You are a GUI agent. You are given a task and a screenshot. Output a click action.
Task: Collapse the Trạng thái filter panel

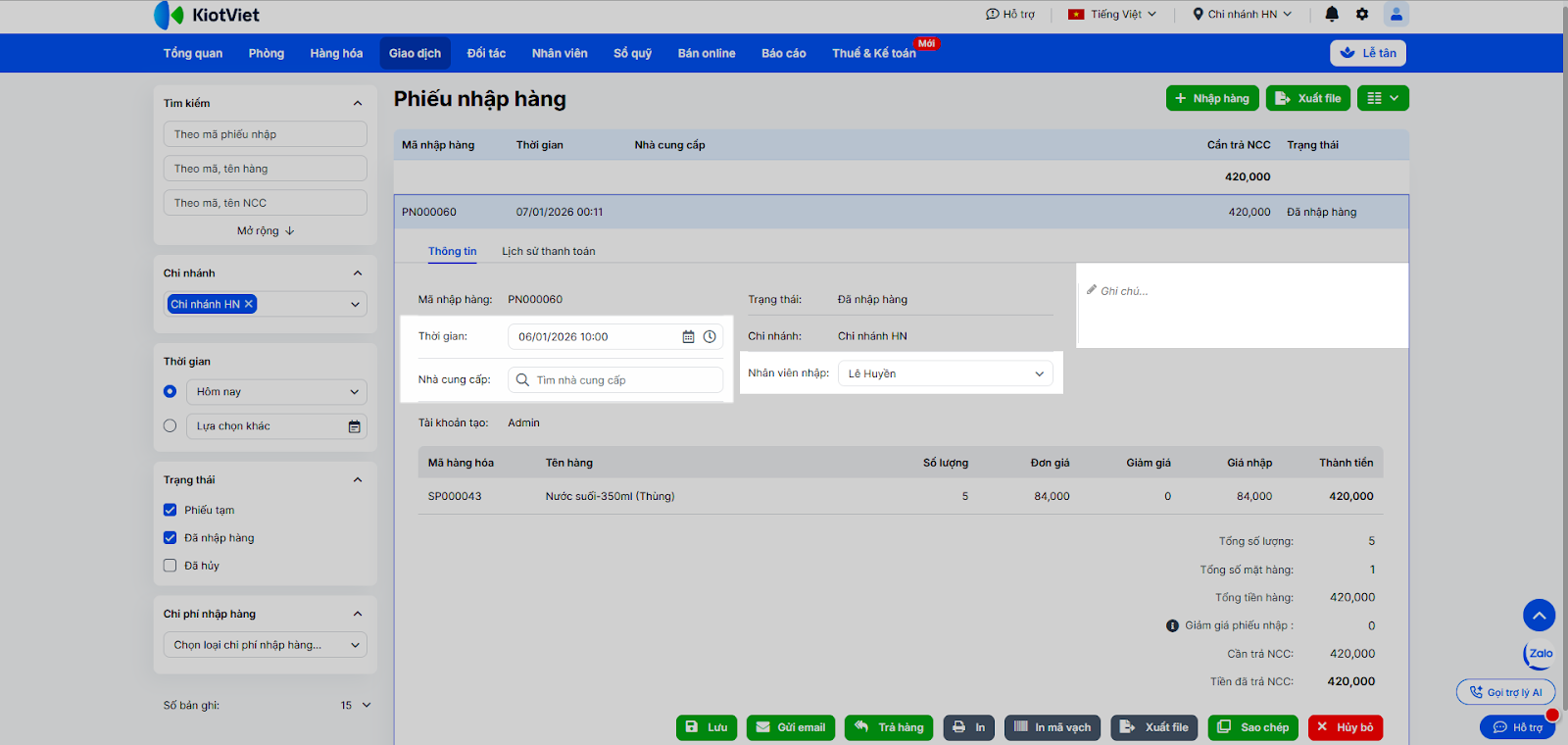(358, 480)
